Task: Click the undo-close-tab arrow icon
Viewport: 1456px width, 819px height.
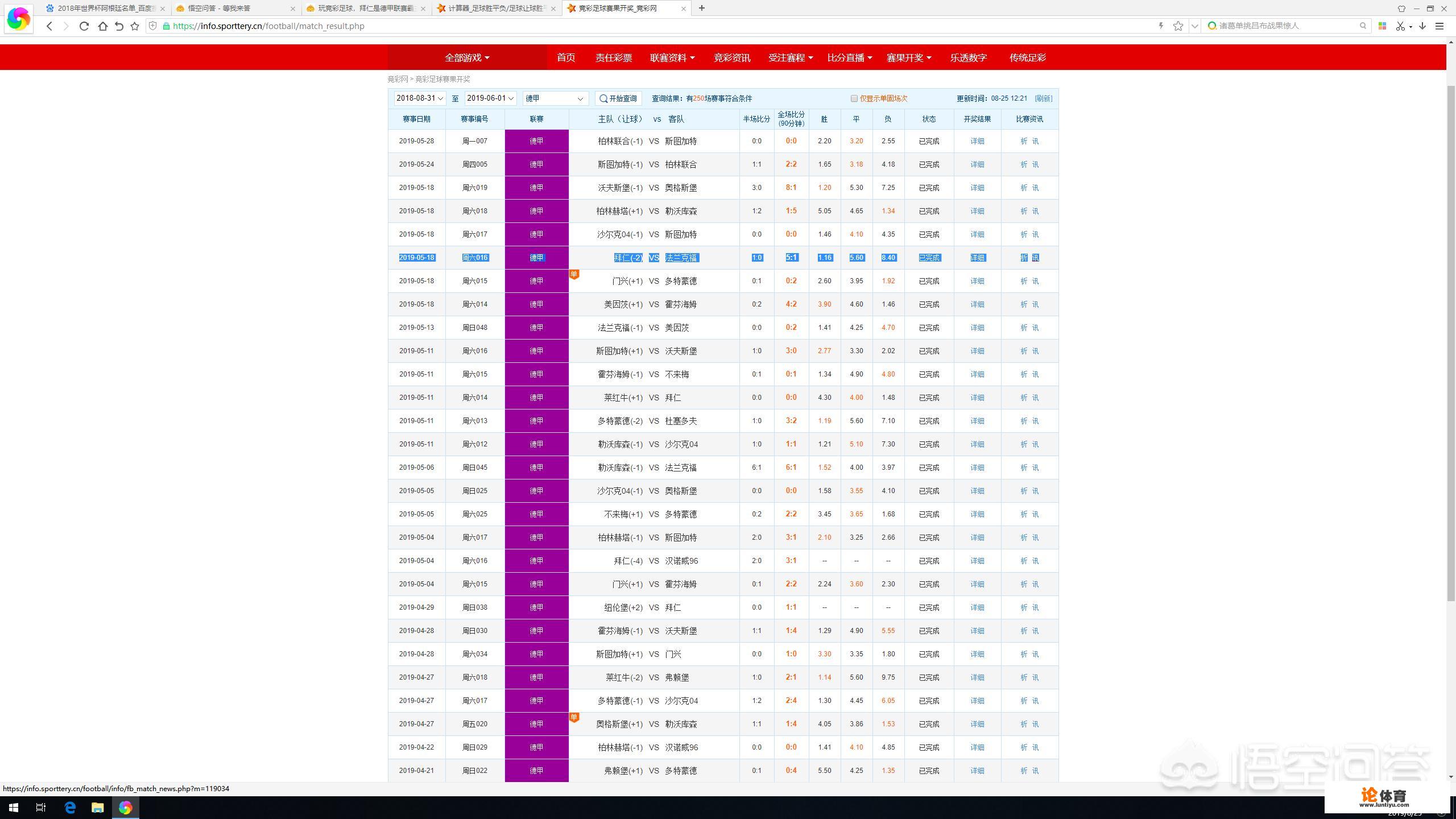Action: coord(119,26)
